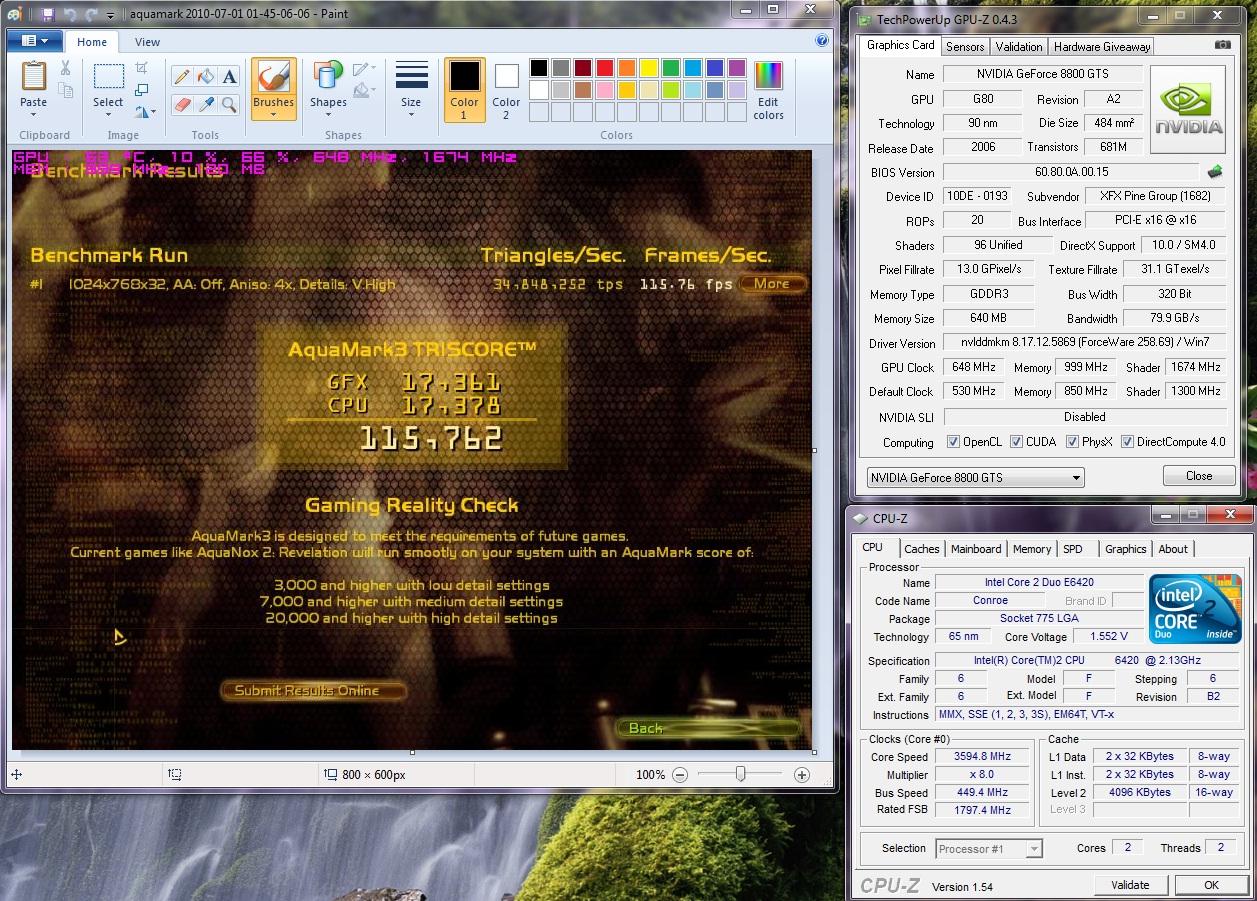Image resolution: width=1257 pixels, height=901 pixels.
Task: Click the Brushes paintbrush icon
Action: pyautogui.click(x=273, y=77)
